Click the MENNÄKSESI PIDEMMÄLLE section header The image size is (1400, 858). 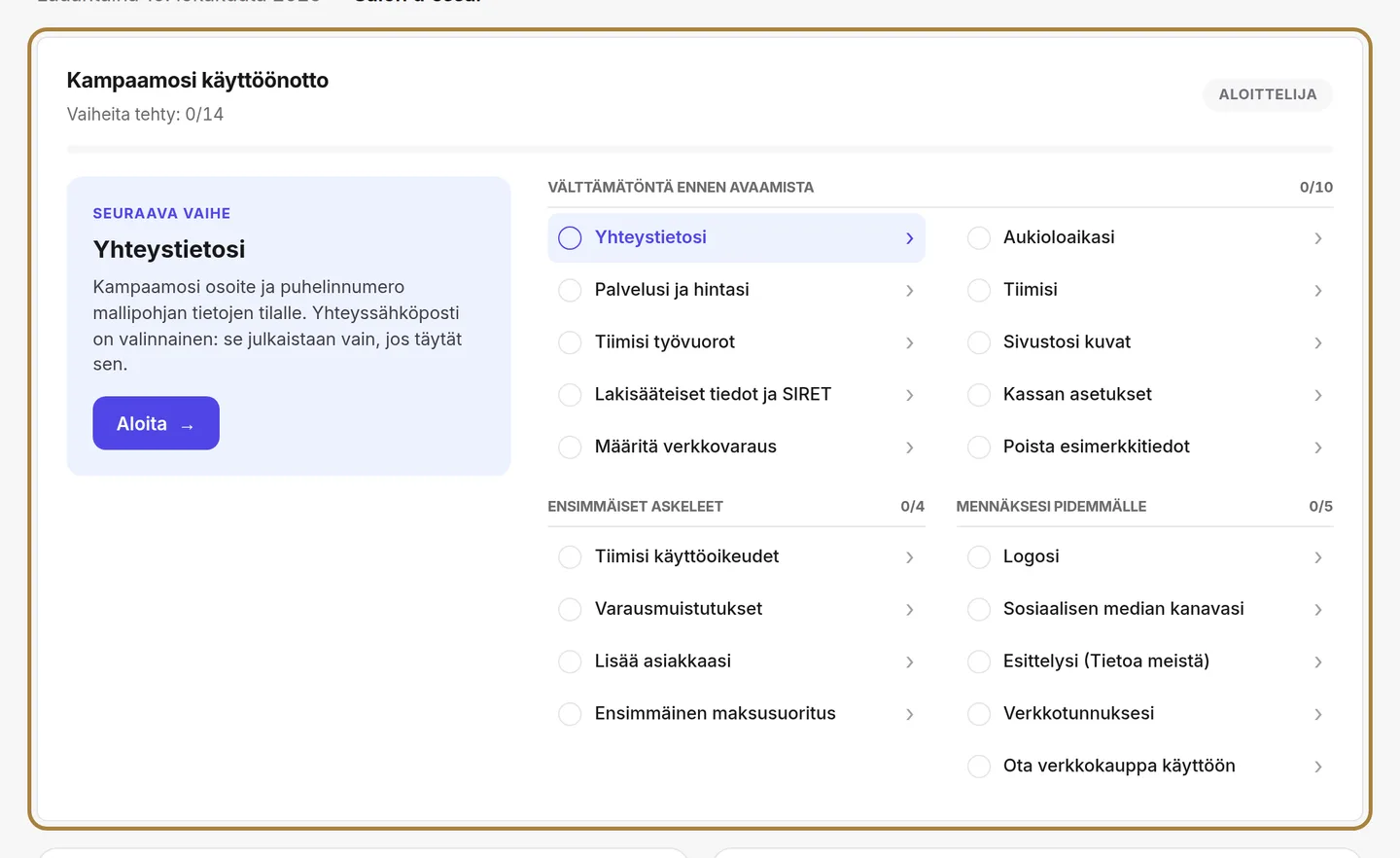pos(1051,506)
